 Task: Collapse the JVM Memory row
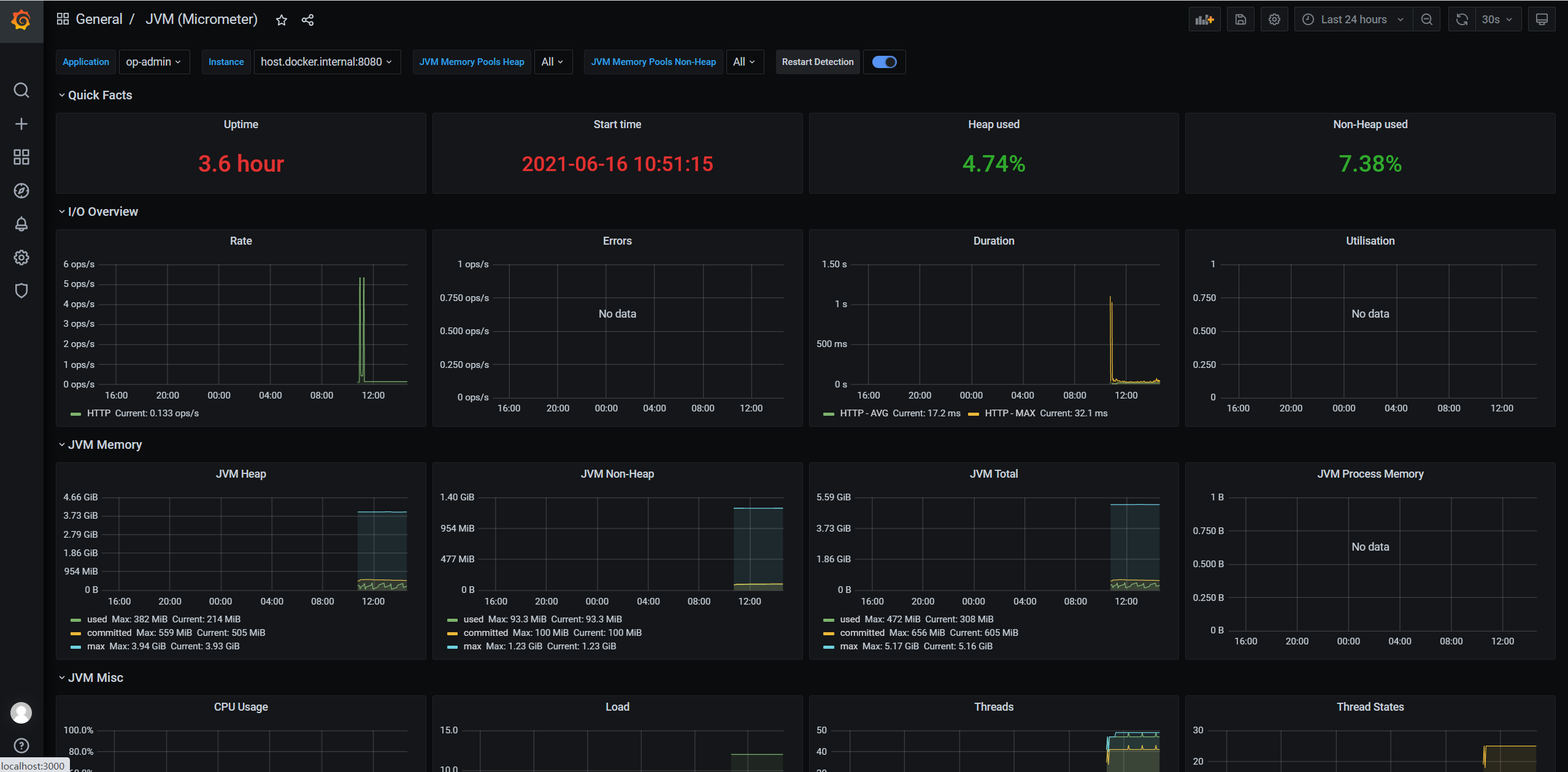pyautogui.click(x=100, y=445)
